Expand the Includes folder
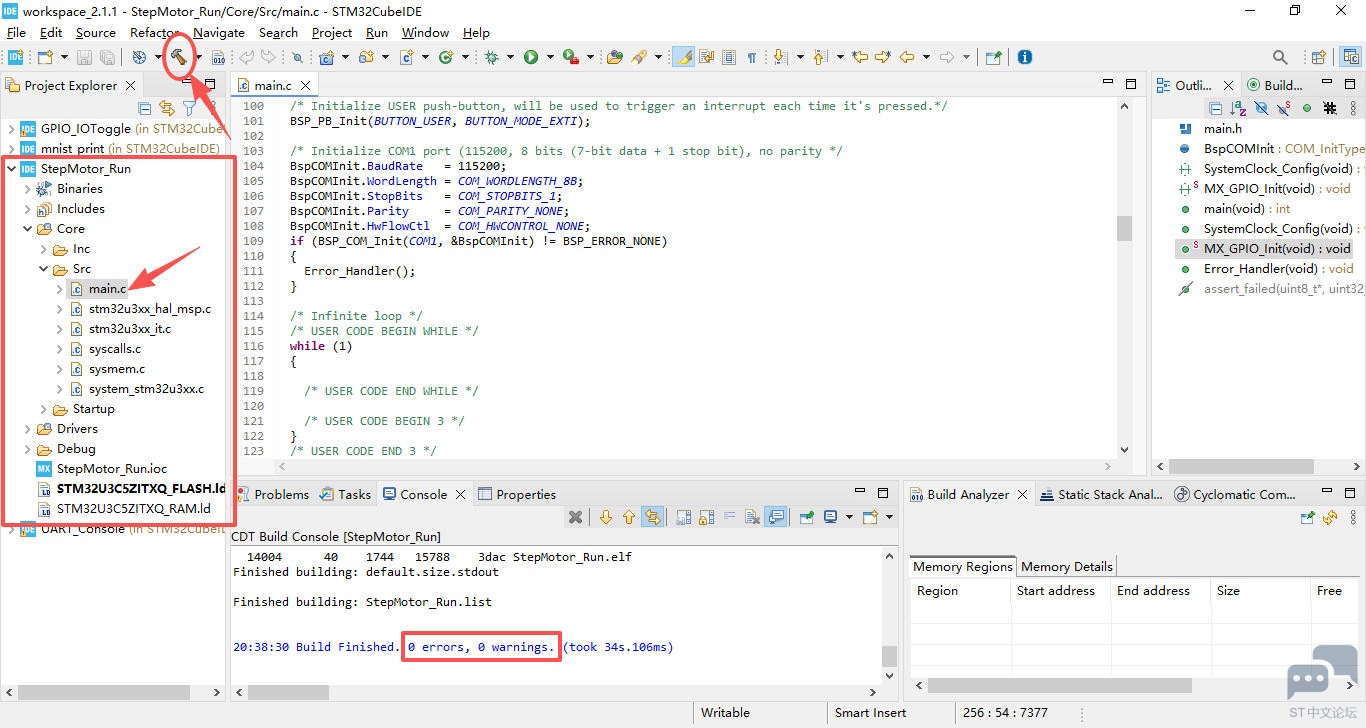1366x728 pixels. pos(27,208)
